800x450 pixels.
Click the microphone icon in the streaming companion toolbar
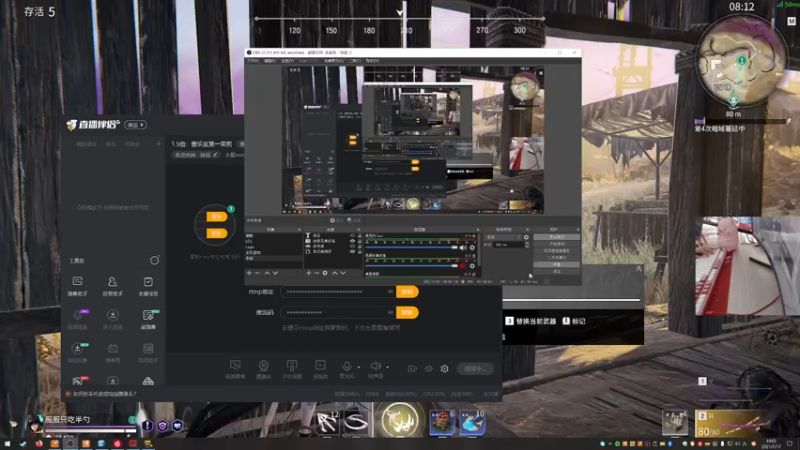coord(347,366)
